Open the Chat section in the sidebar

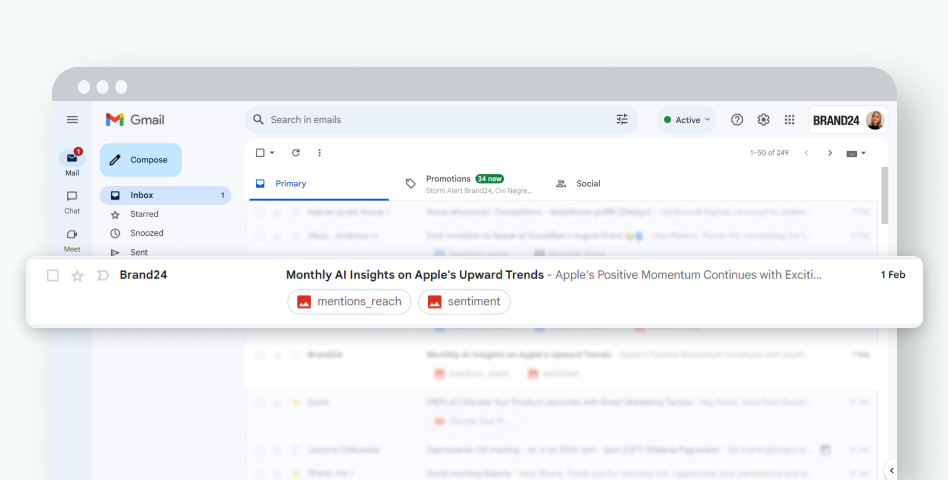coord(72,203)
